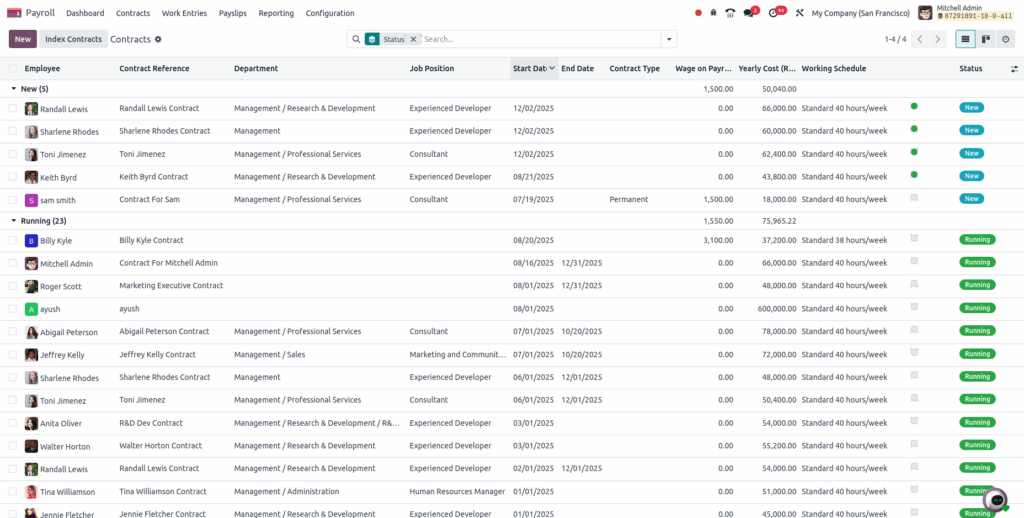This screenshot has height=518, width=1024.
Task: Switch to activity view
Action: [1005, 39]
